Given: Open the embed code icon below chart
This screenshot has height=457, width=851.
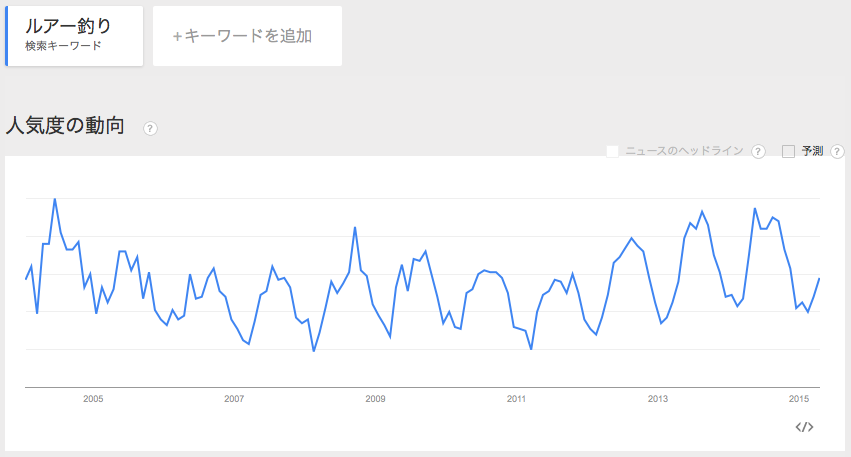Looking at the screenshot, I should coord(804,427).
